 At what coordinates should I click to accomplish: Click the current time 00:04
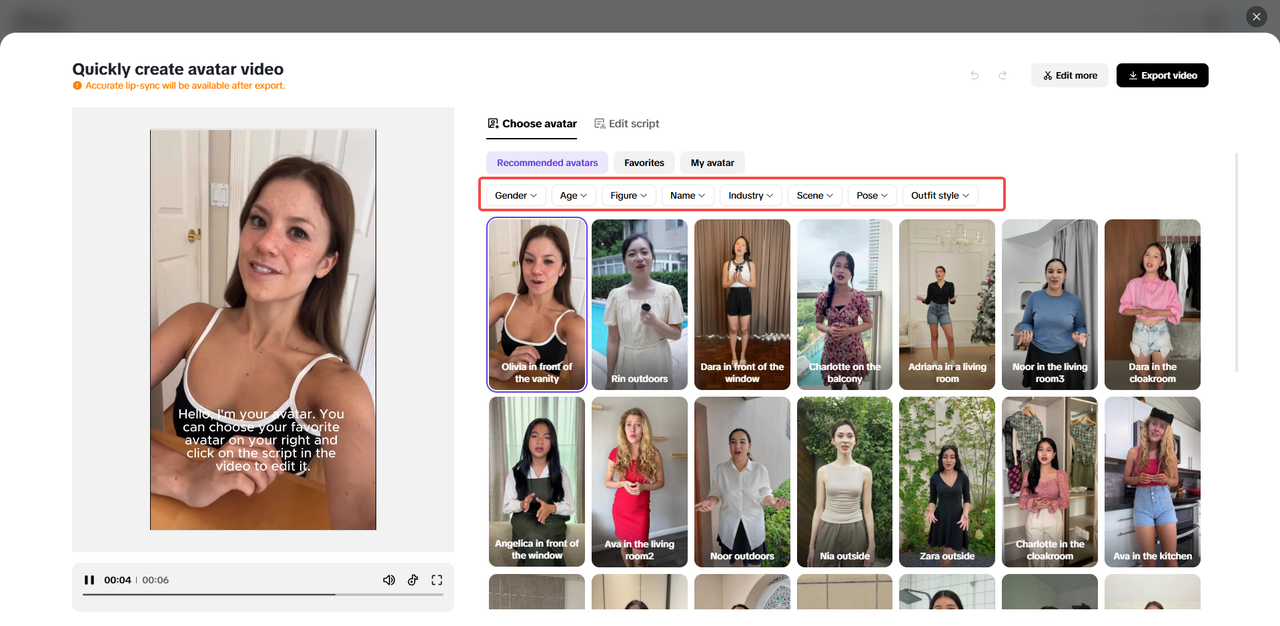[118, 580]
